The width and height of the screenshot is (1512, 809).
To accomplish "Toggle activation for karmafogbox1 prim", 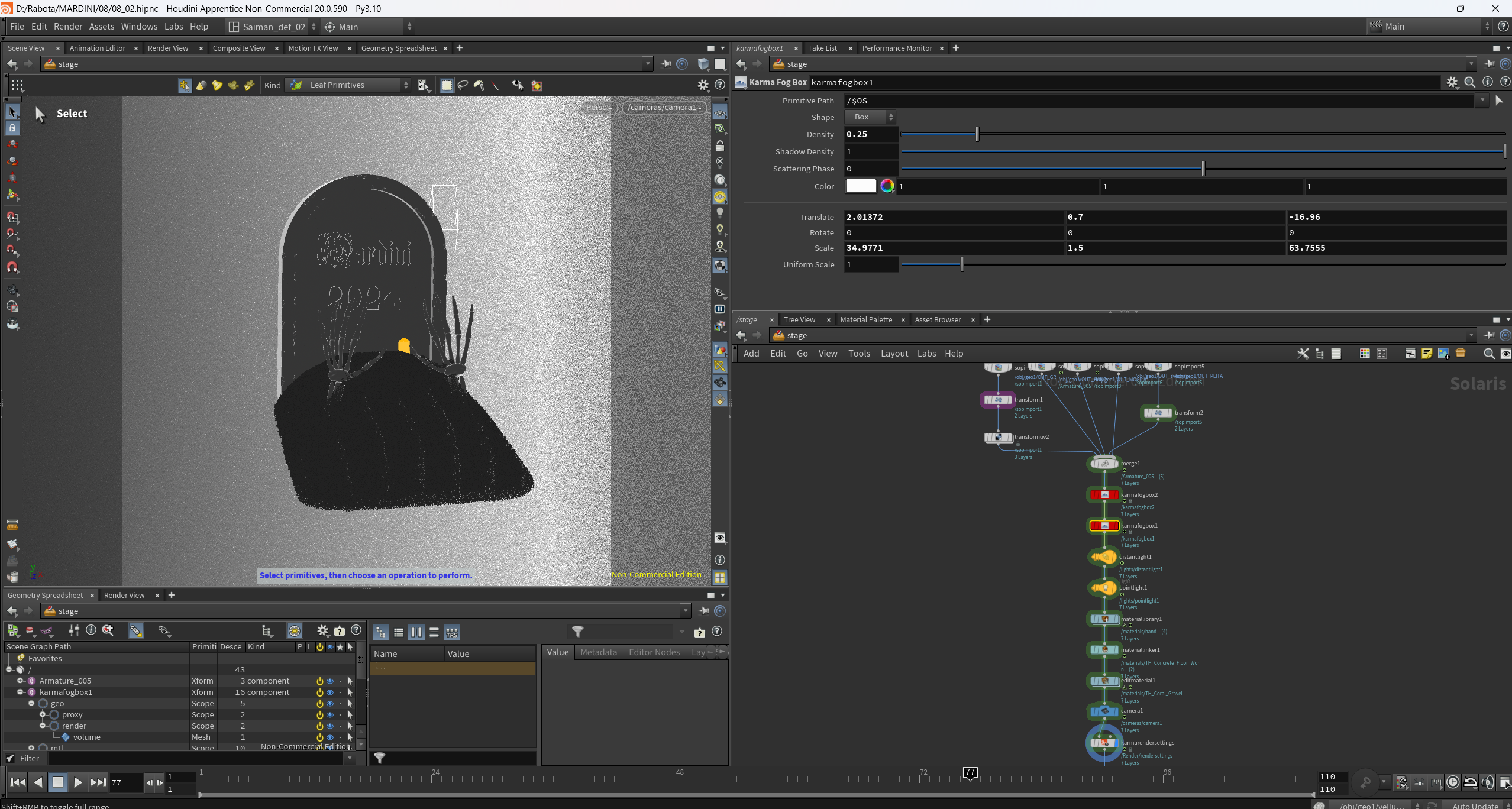I will point(320,692).
